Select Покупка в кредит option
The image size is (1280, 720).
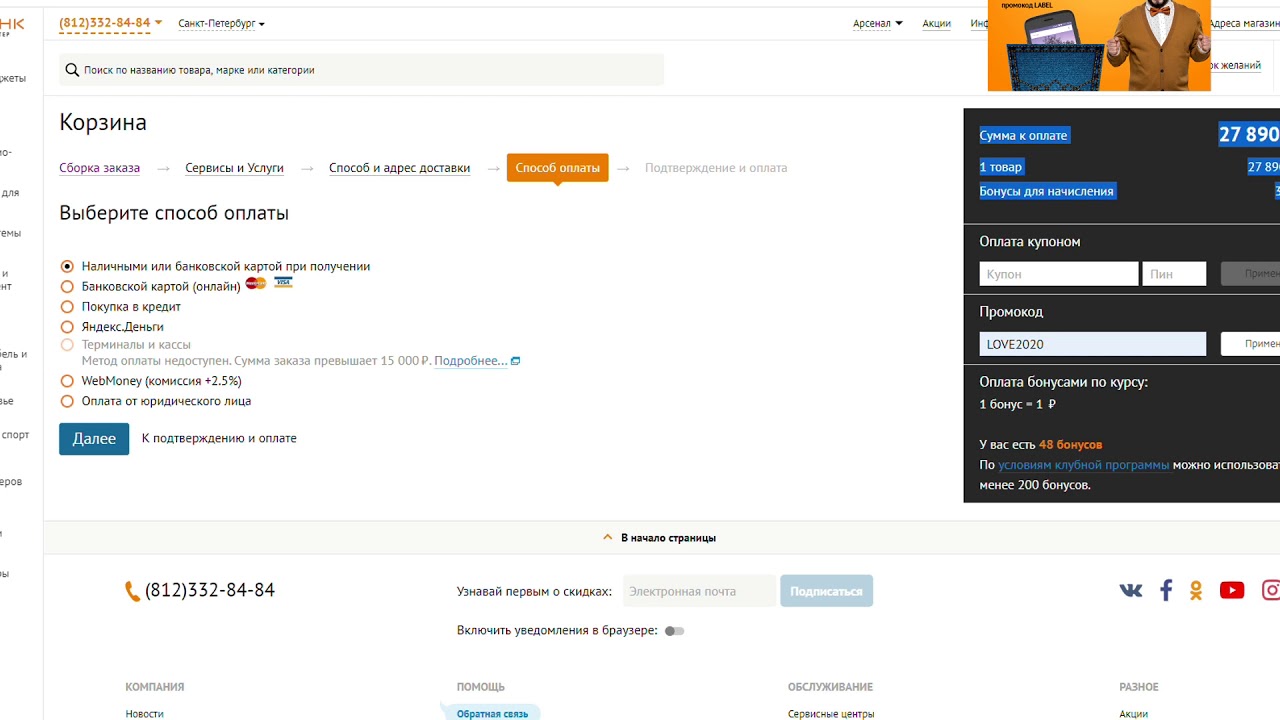click(x=67, y=306)
